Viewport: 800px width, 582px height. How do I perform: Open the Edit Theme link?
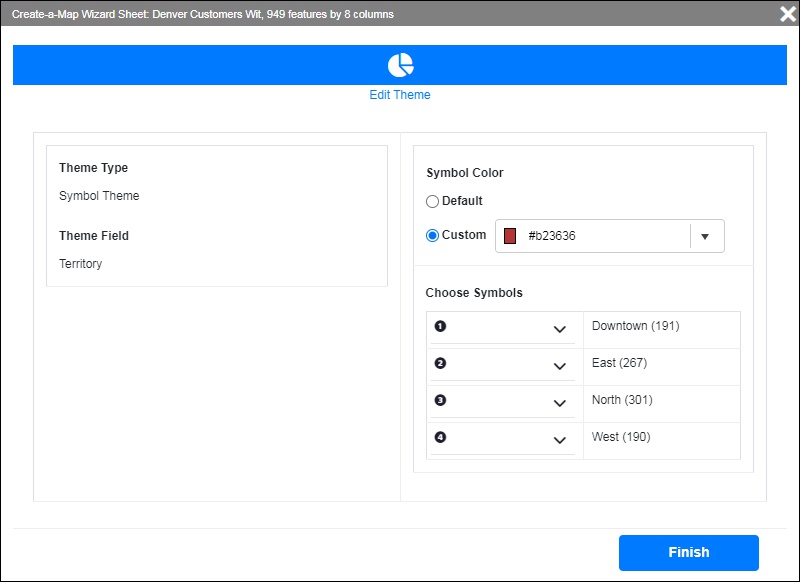coord(400,94)
